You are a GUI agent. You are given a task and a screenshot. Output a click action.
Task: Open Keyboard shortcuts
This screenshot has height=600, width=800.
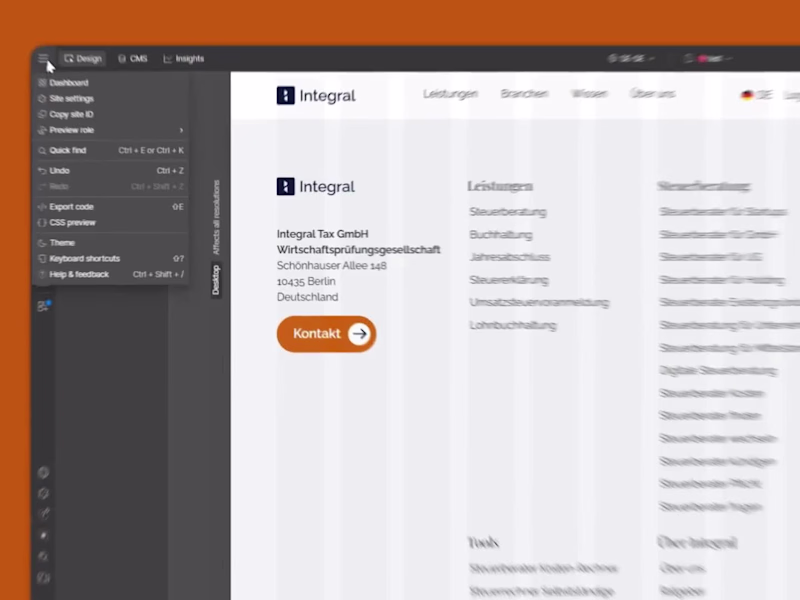[110, 259]
